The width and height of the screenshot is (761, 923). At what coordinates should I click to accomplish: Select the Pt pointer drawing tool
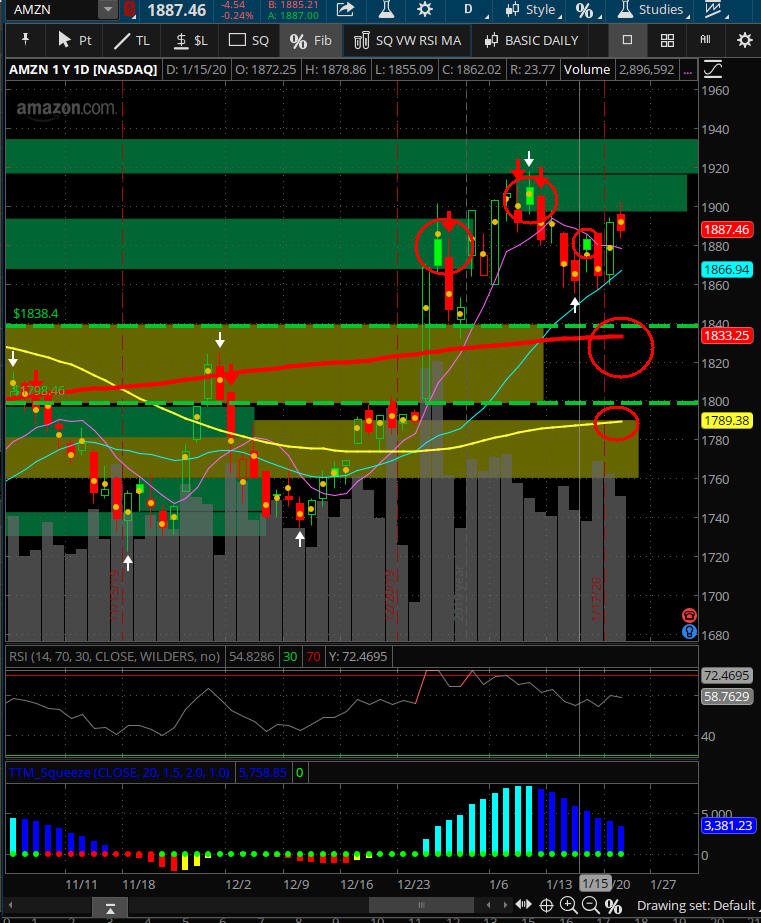(75, 41)
